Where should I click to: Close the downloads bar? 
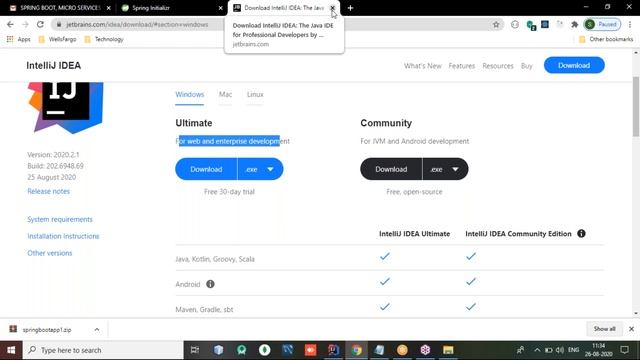631,329
